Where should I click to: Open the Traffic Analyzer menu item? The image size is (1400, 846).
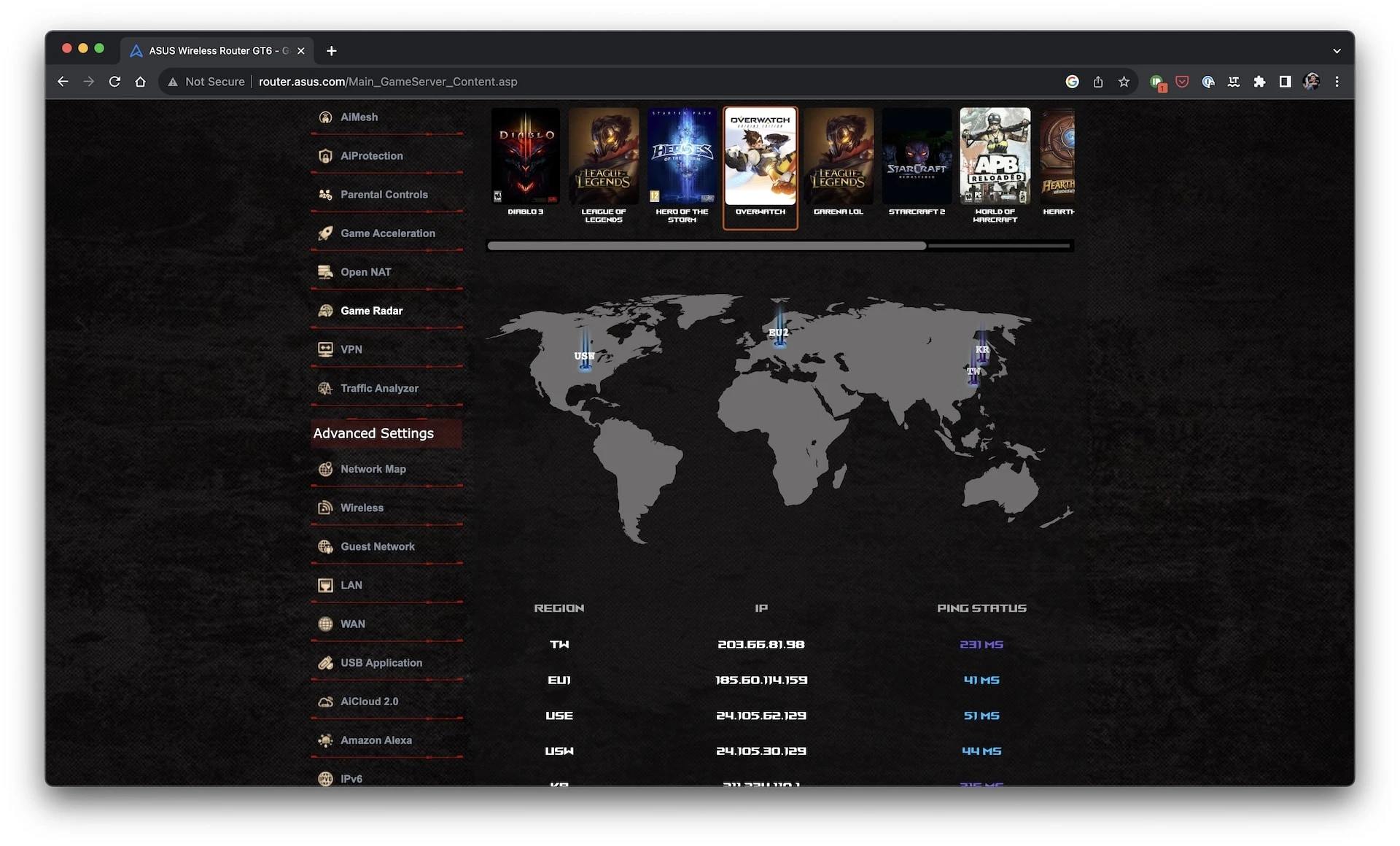(x=379, y=389)
